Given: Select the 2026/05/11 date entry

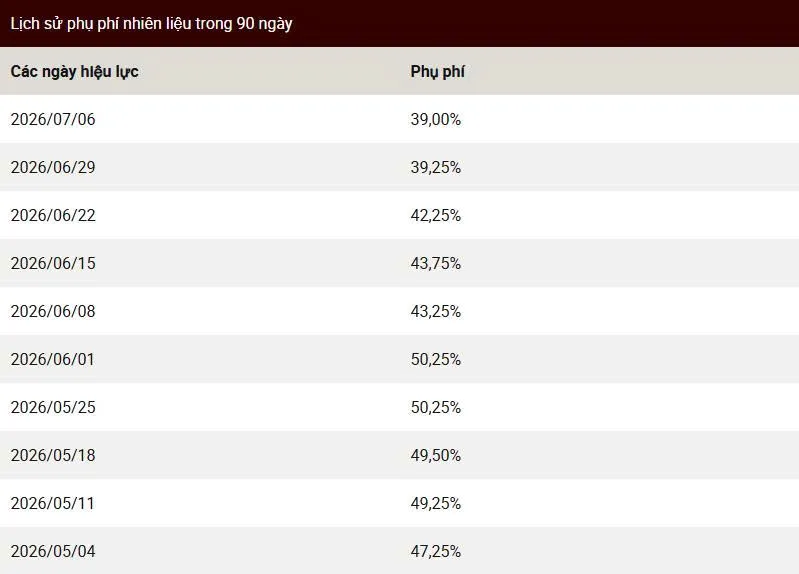Looking at the screenshot, I should coord(53,503).
